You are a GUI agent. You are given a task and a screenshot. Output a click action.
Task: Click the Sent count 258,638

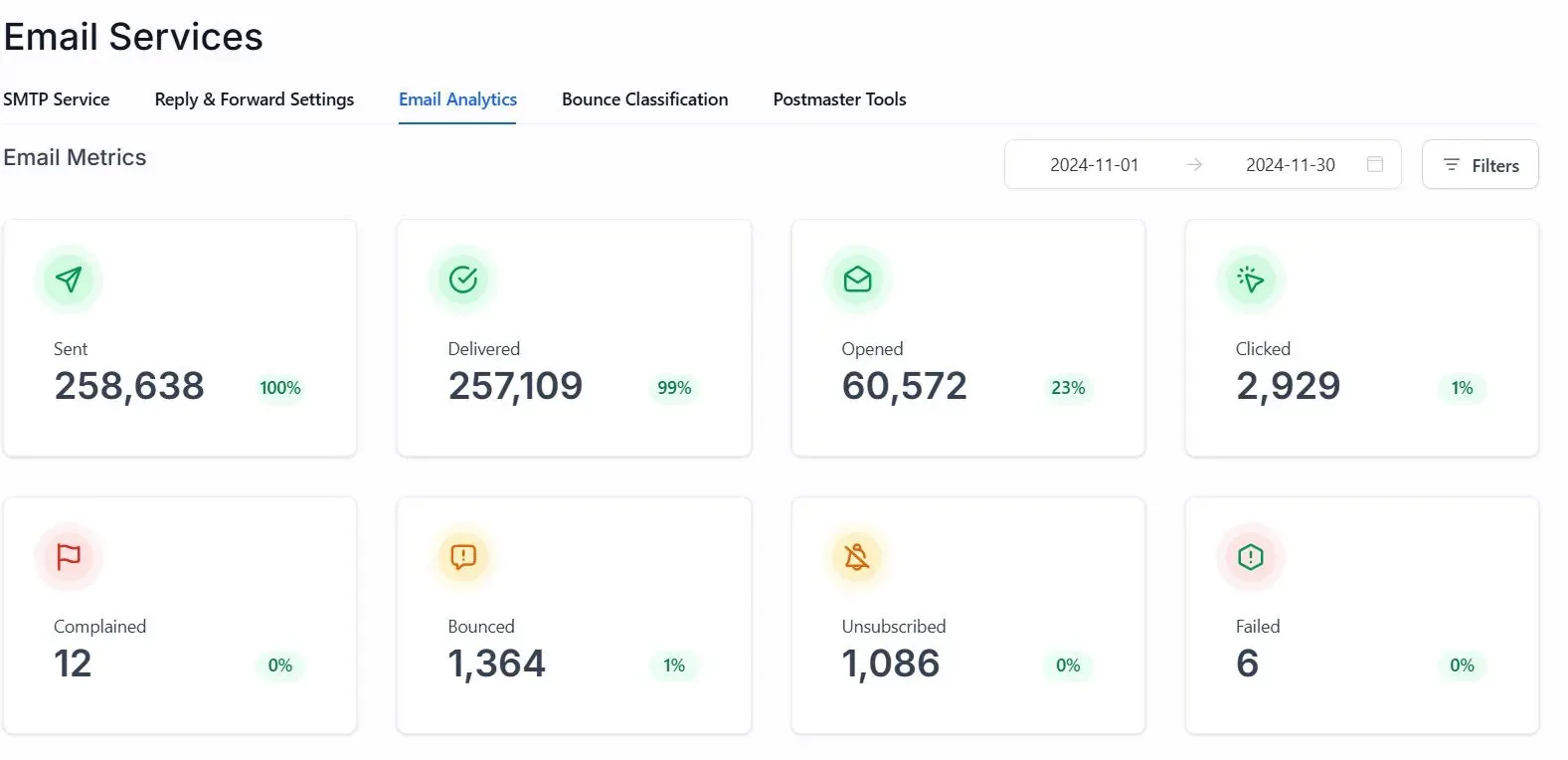pos(129,386)
